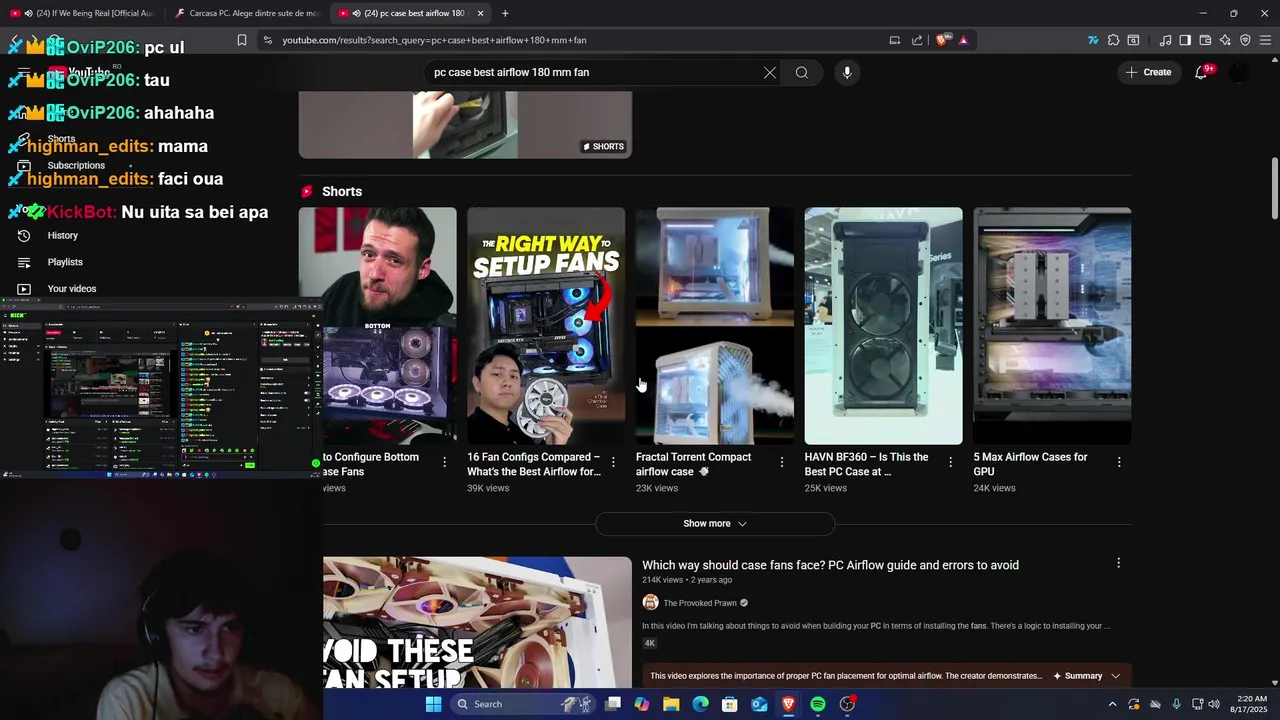Close the 'pc case best airflow' tab
Screen dimensions: 1280x720
(481, 13)
